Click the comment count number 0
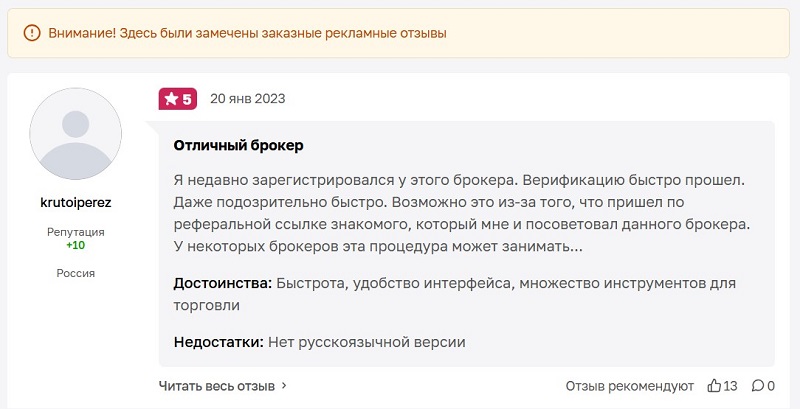Screen dimensions: 800x409 [x=770, y=385]
